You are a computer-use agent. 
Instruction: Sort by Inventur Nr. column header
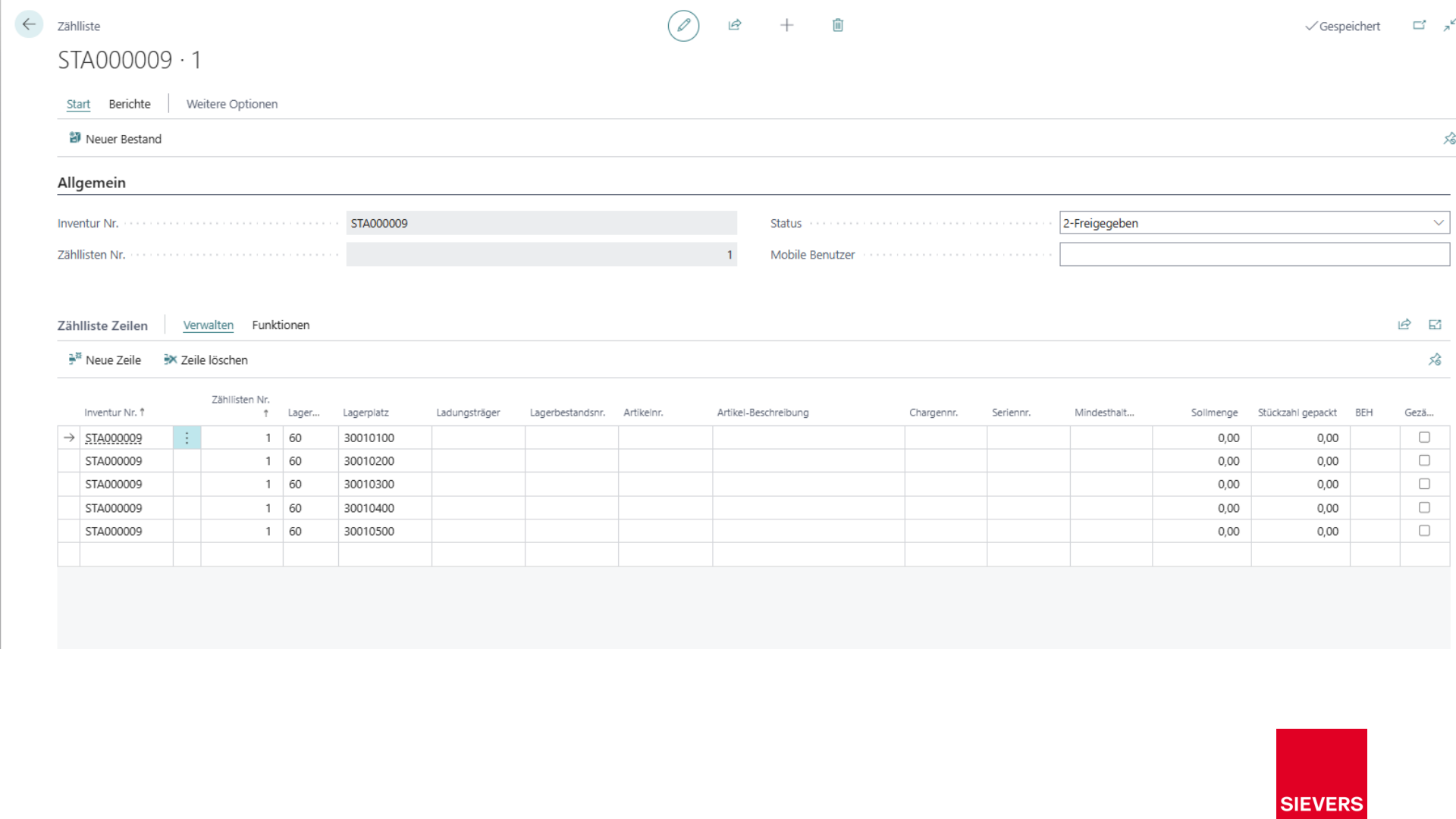[x=115, y=413]
